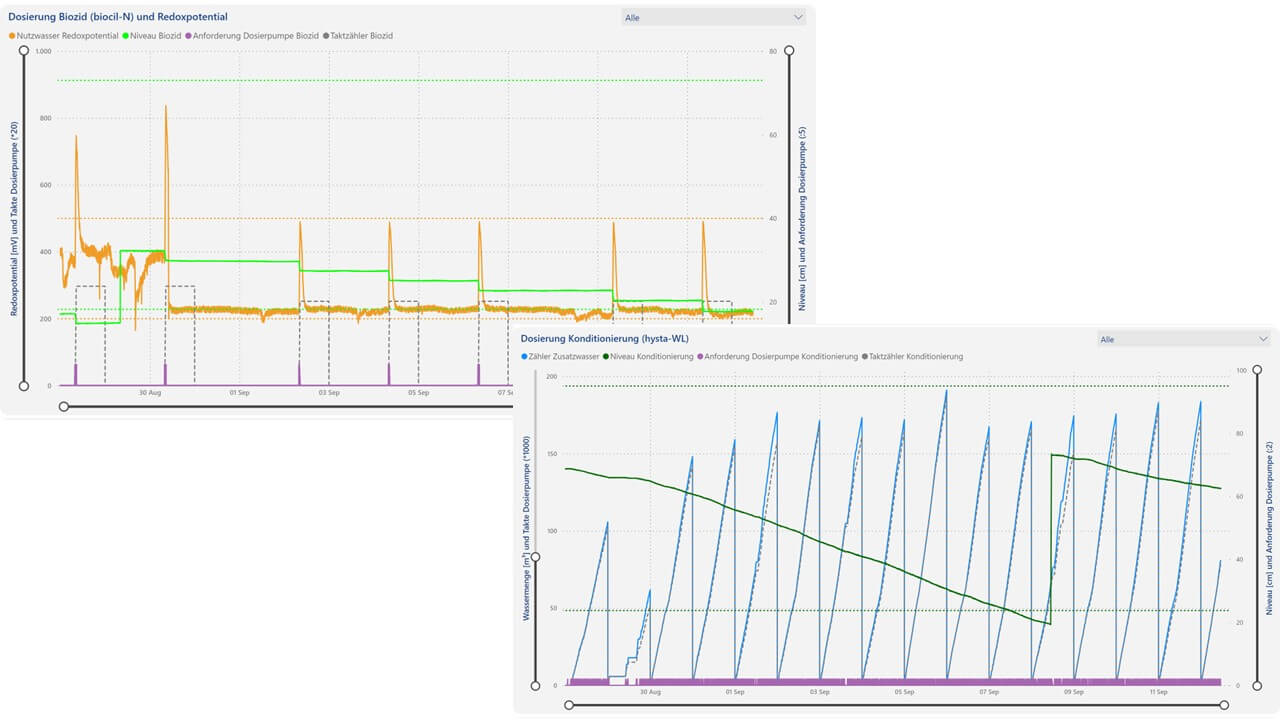Click top handle of Redoxpotential axis slider
The width and height of the screenshot is (1280, 720).
[x=24, y=49]
